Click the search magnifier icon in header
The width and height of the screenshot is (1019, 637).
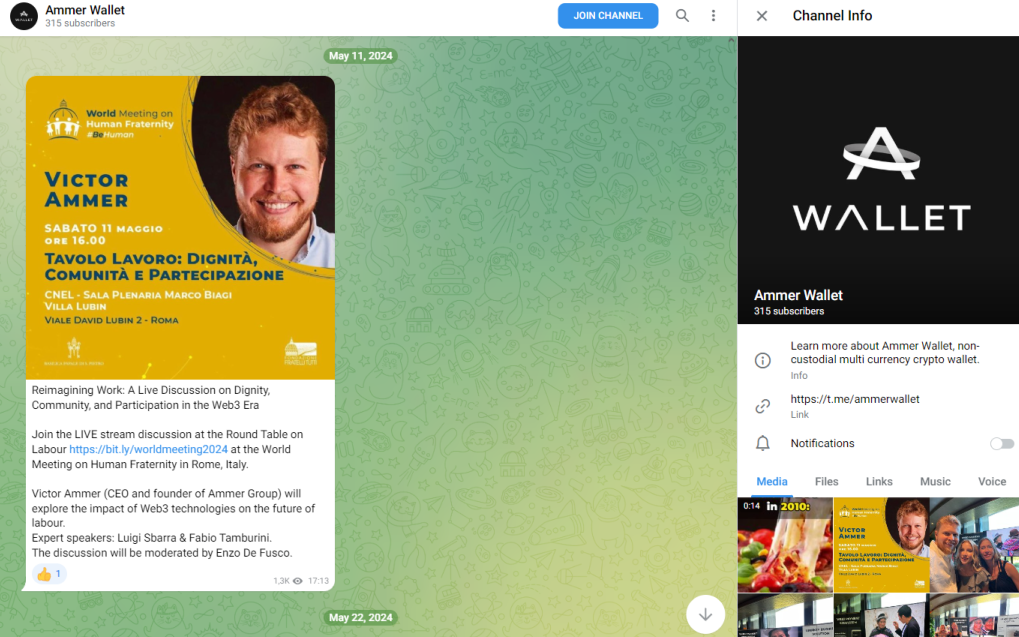click(x=682, y=16)
